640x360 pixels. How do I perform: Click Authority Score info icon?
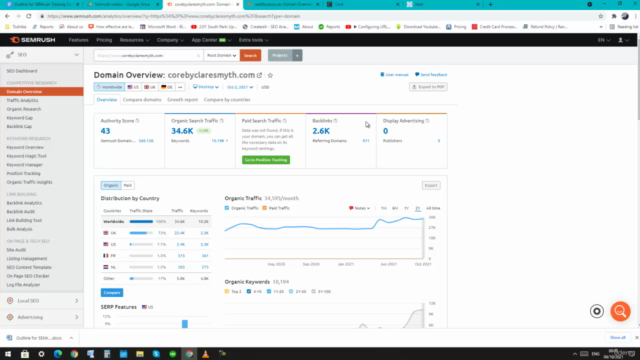(x=138, y=121)
